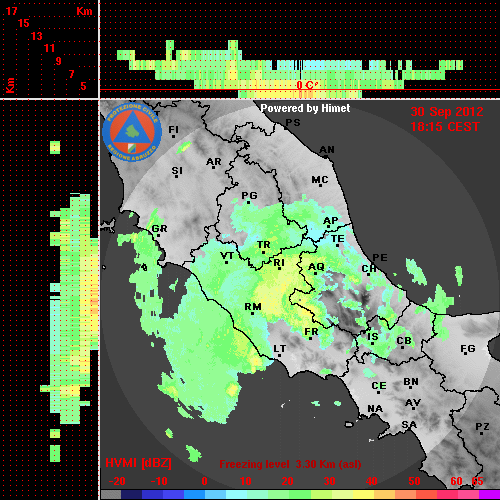Click the 40 dBZ scale label
This screenshot has width=500, height=500.
(x=372, y=481)
